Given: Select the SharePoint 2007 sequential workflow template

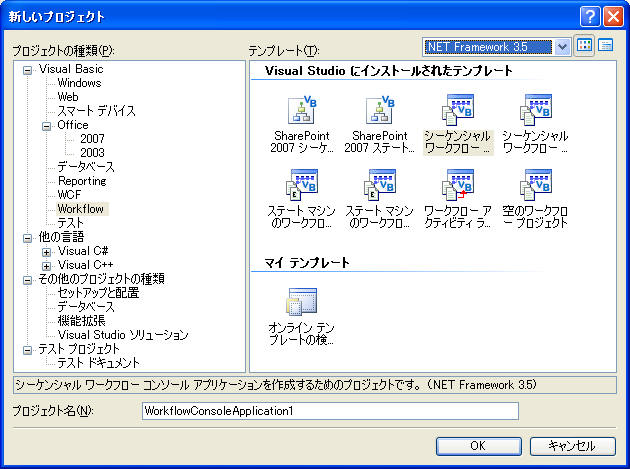Looking at the screenshot, I should coord(302,125).
